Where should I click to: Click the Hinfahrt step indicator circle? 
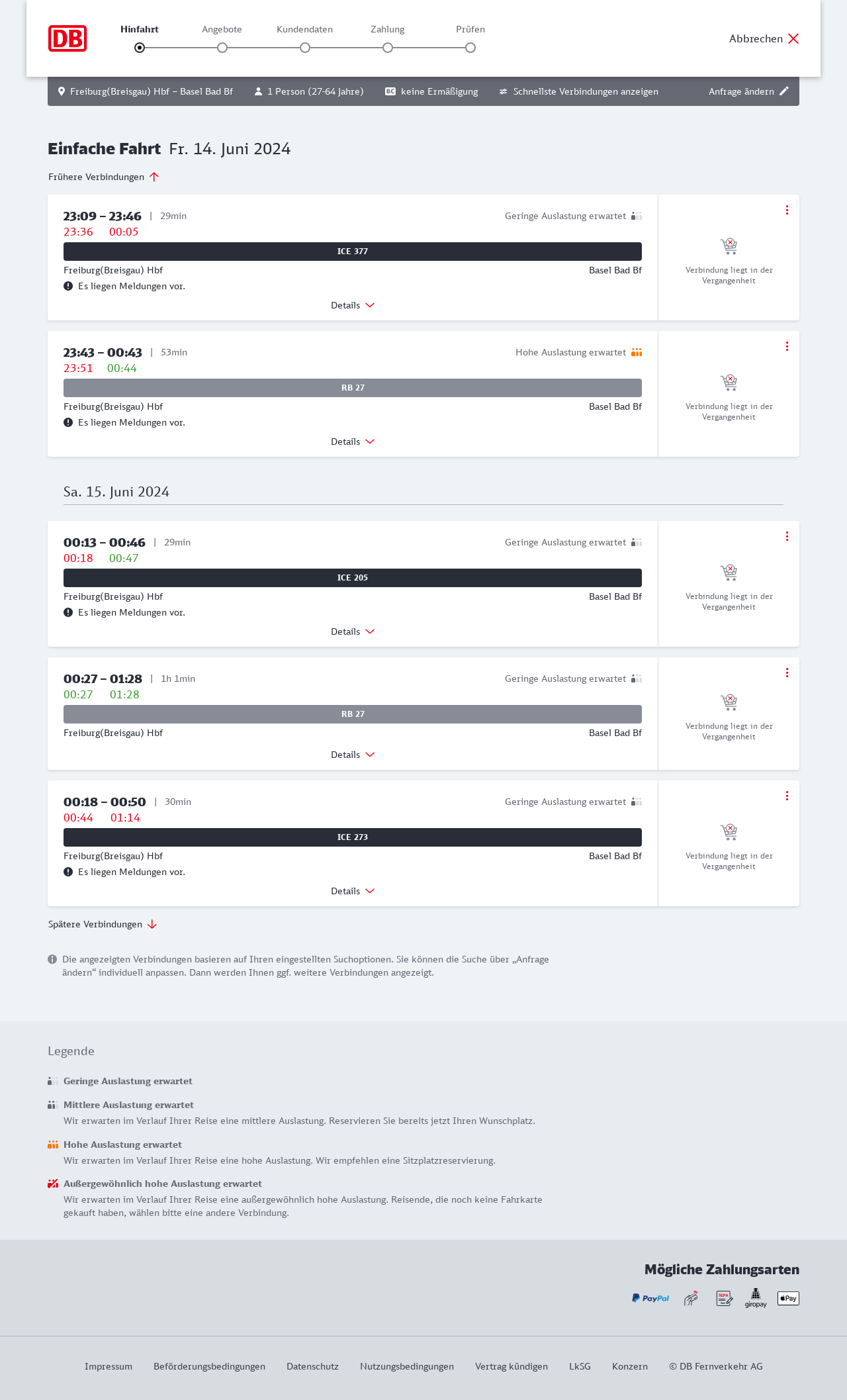[x=140, y=48]
